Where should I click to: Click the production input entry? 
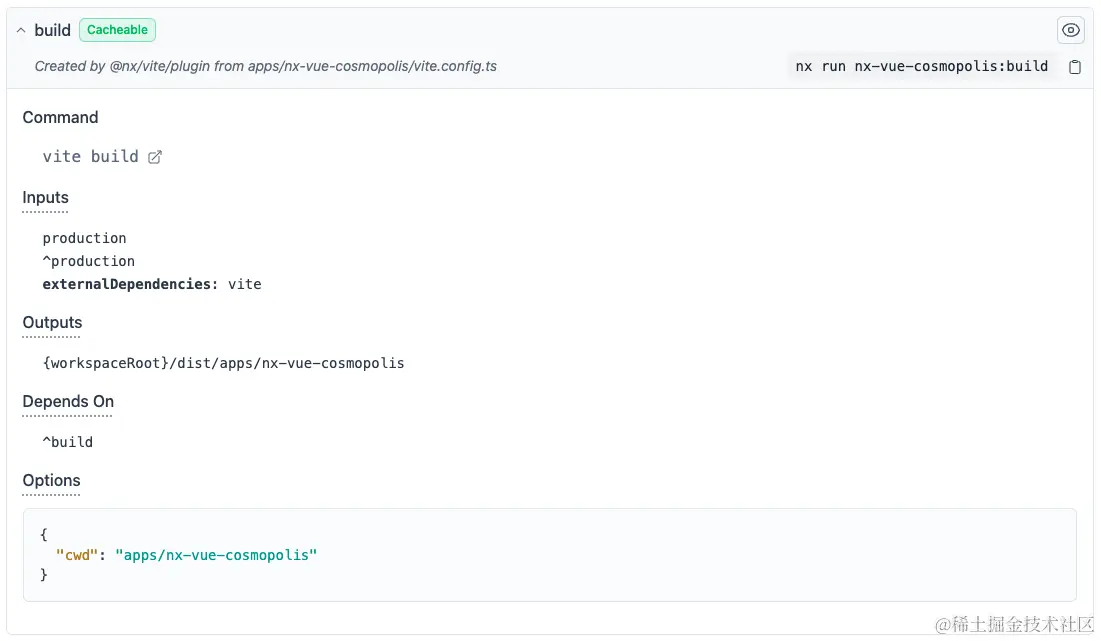click(84, 238)
